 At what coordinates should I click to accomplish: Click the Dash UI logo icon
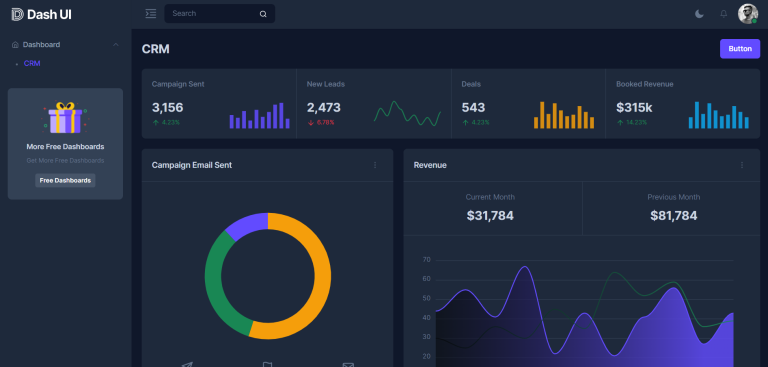(x=17, y=14)
